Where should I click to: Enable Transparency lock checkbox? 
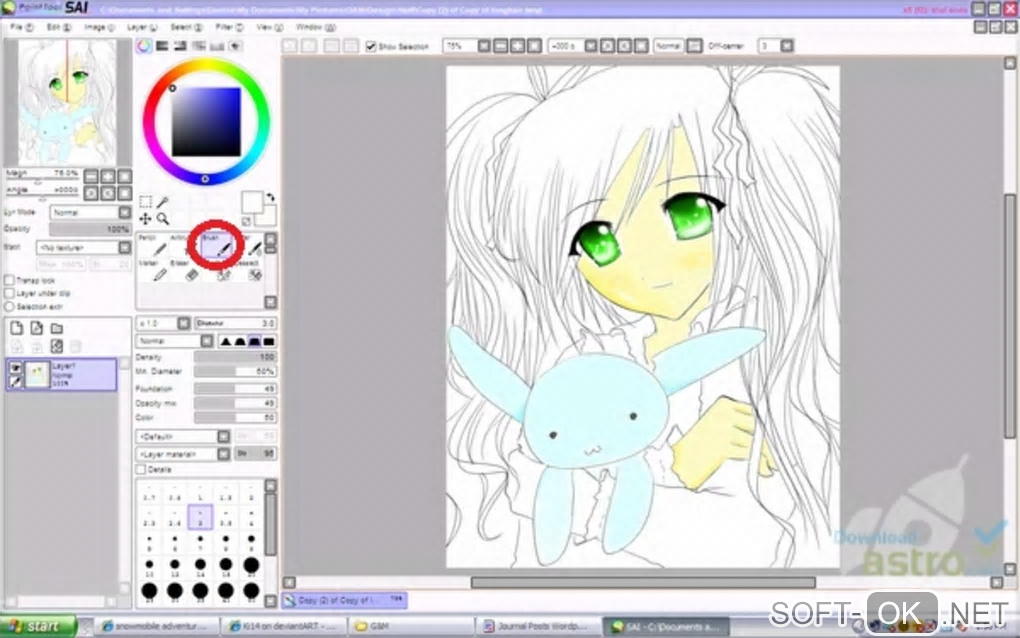click(9, 280)
